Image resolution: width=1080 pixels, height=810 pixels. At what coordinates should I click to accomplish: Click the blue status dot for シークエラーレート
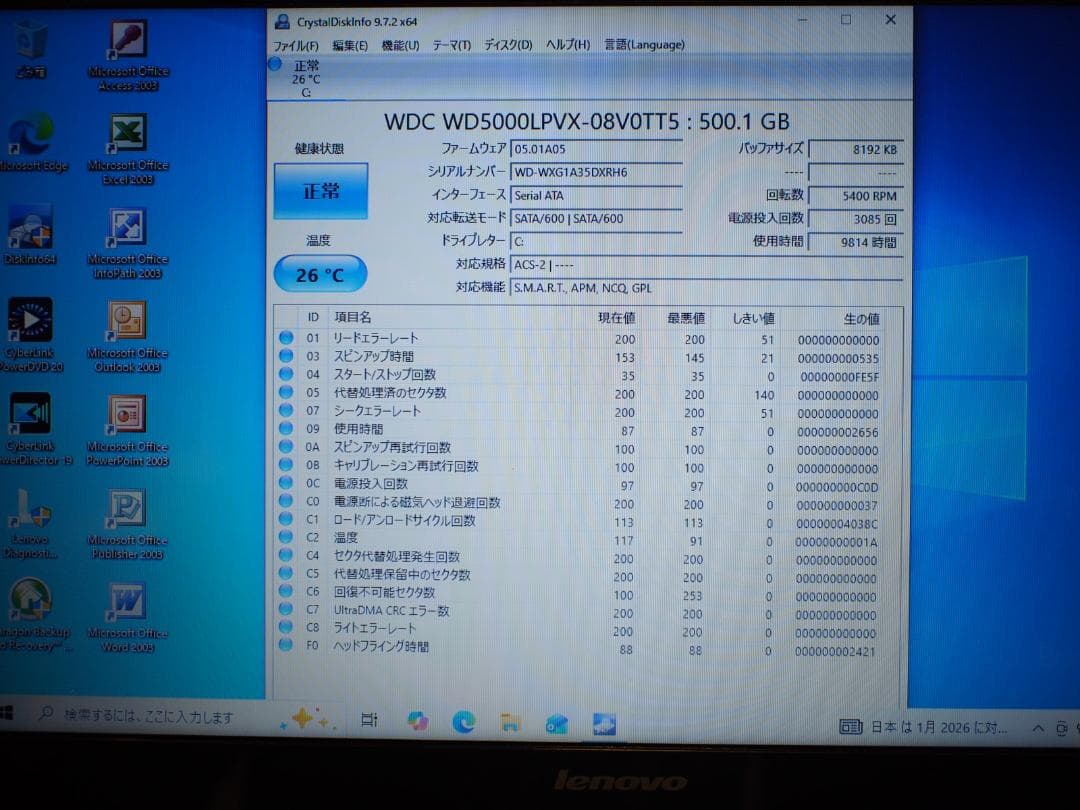(x=286, y=411)
